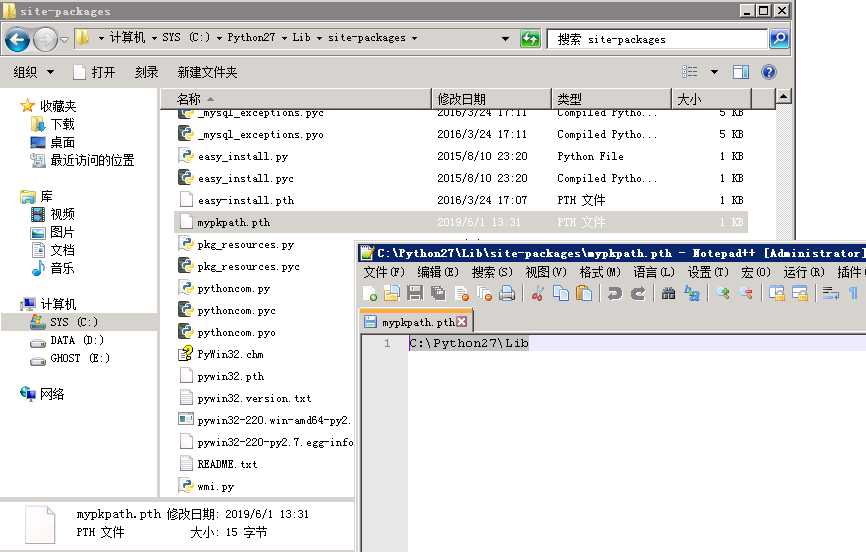Open the 格式(M) menu
This screenshot has height=552, width=866.
point(600,272)
